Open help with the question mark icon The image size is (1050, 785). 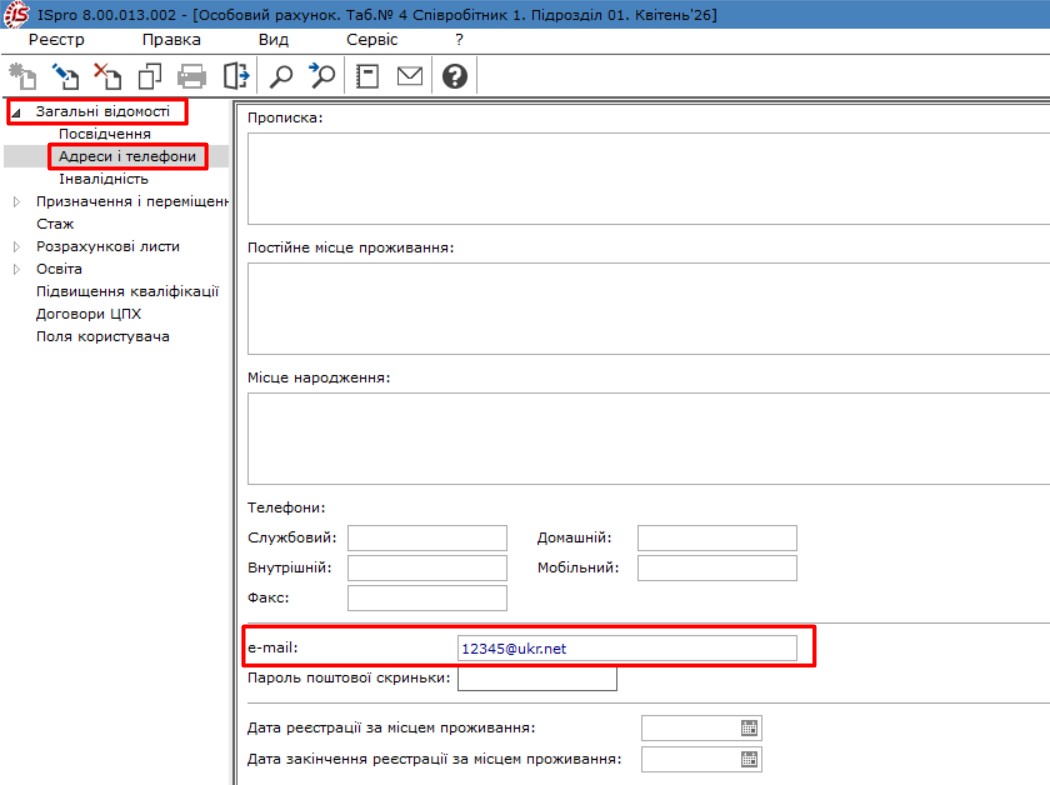pos(454,76)
